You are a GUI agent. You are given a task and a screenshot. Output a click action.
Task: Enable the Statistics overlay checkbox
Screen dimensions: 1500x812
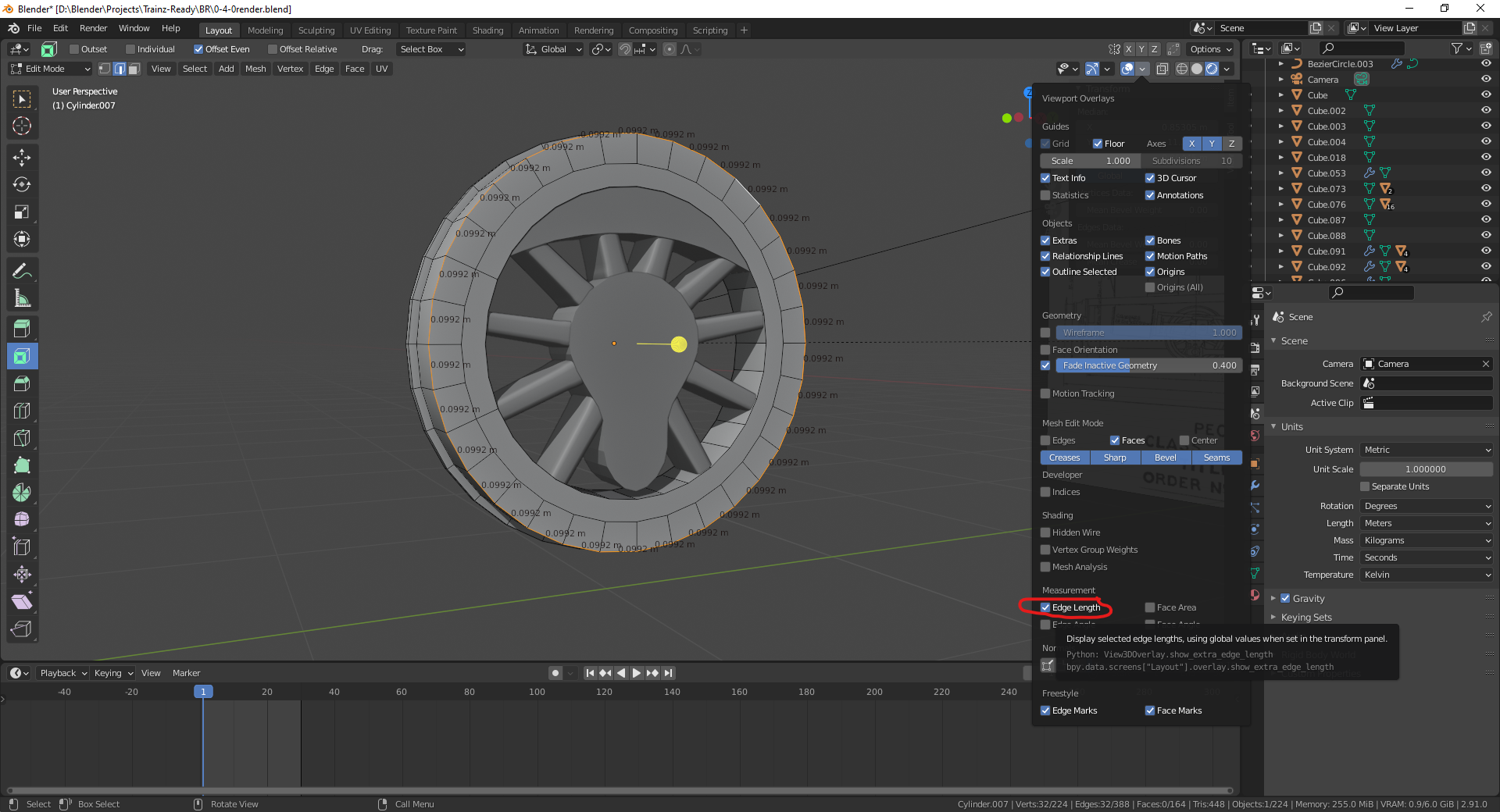point(1045,195)
